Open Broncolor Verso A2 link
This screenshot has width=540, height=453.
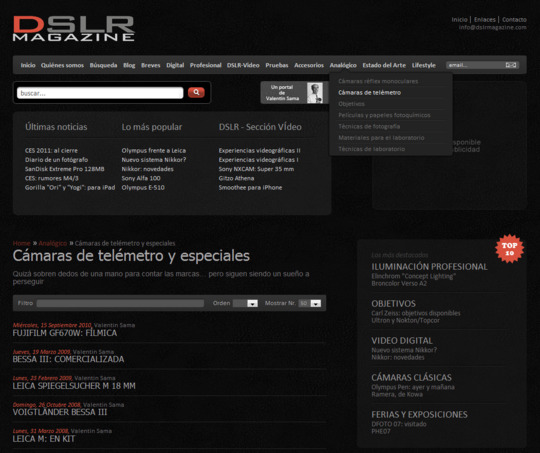pos(399,284)
